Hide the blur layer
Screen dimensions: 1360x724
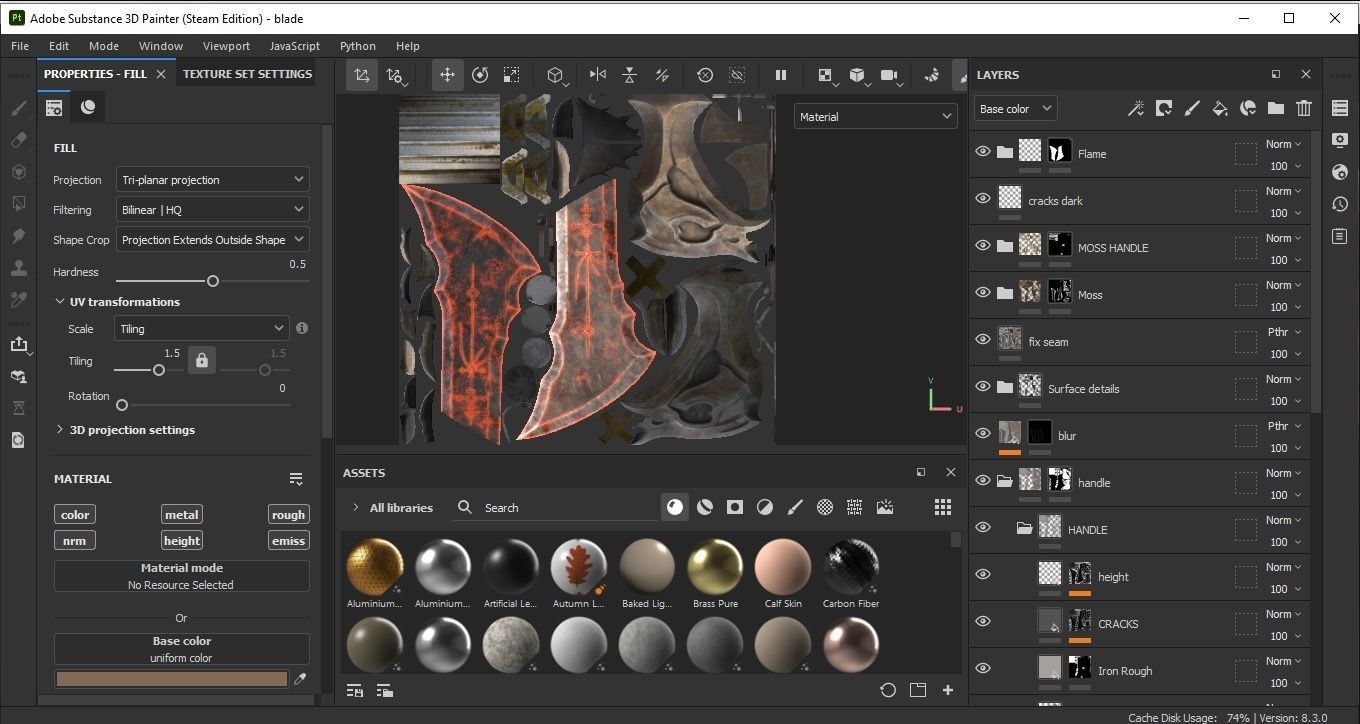pos(983,434)
